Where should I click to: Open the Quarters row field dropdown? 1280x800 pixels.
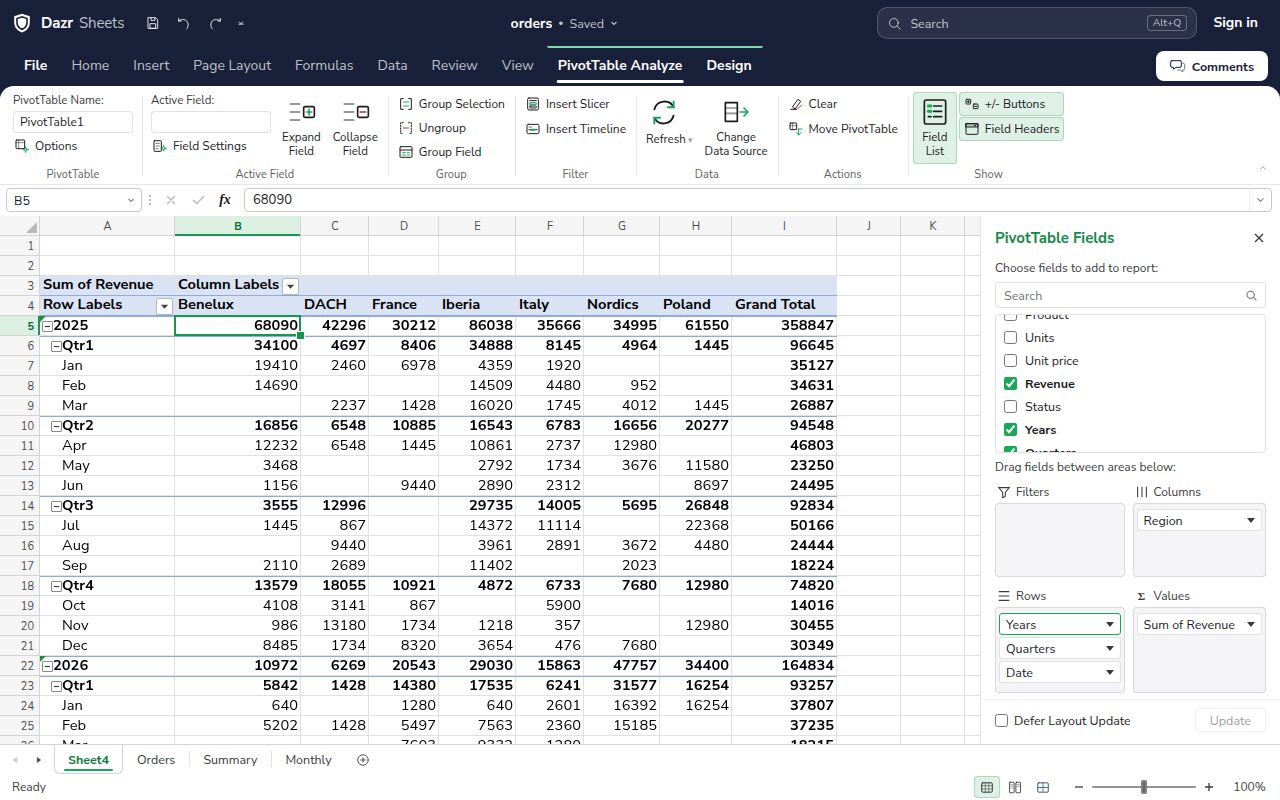coord(1110,649)
